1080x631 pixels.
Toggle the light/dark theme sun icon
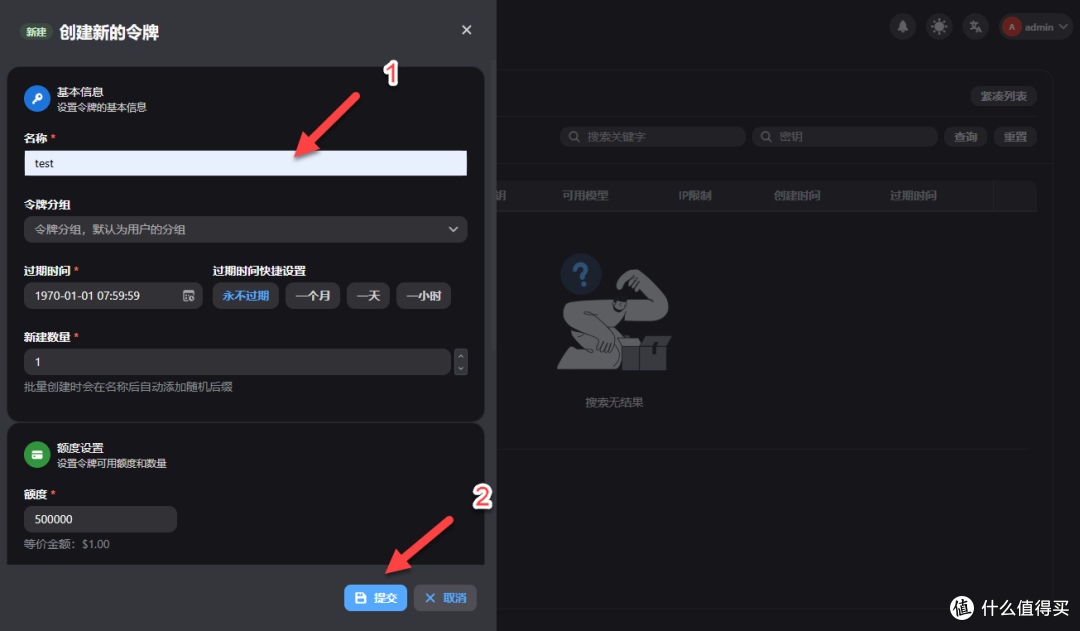click(939, 27)
